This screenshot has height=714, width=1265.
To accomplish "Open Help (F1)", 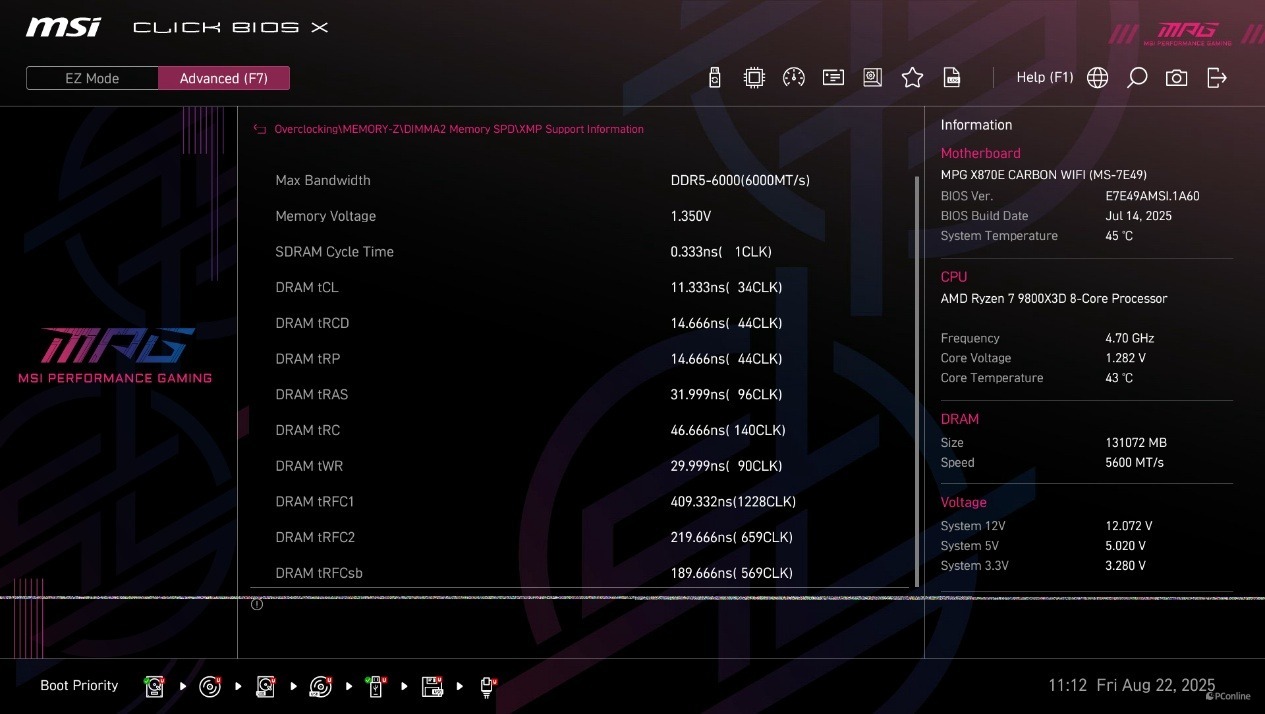I will click(1044, 78).
